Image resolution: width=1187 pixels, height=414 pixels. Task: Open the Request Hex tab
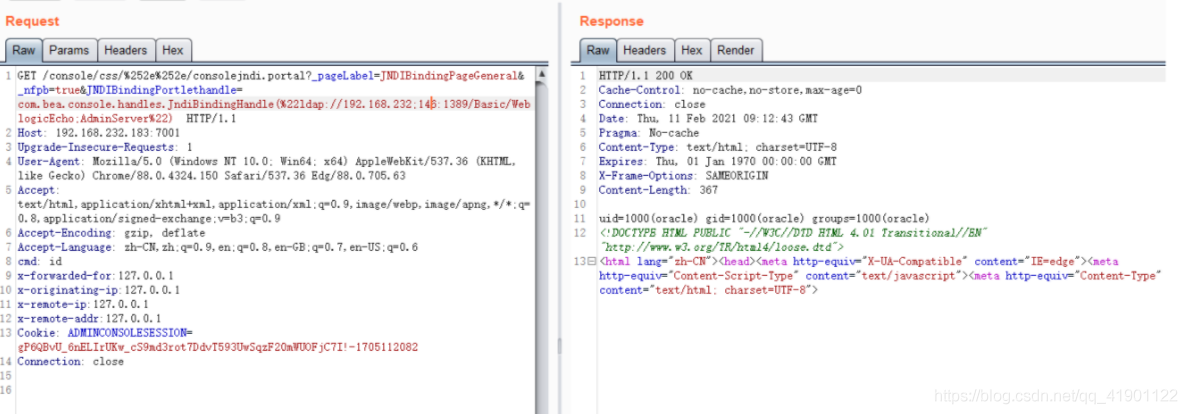173,51
